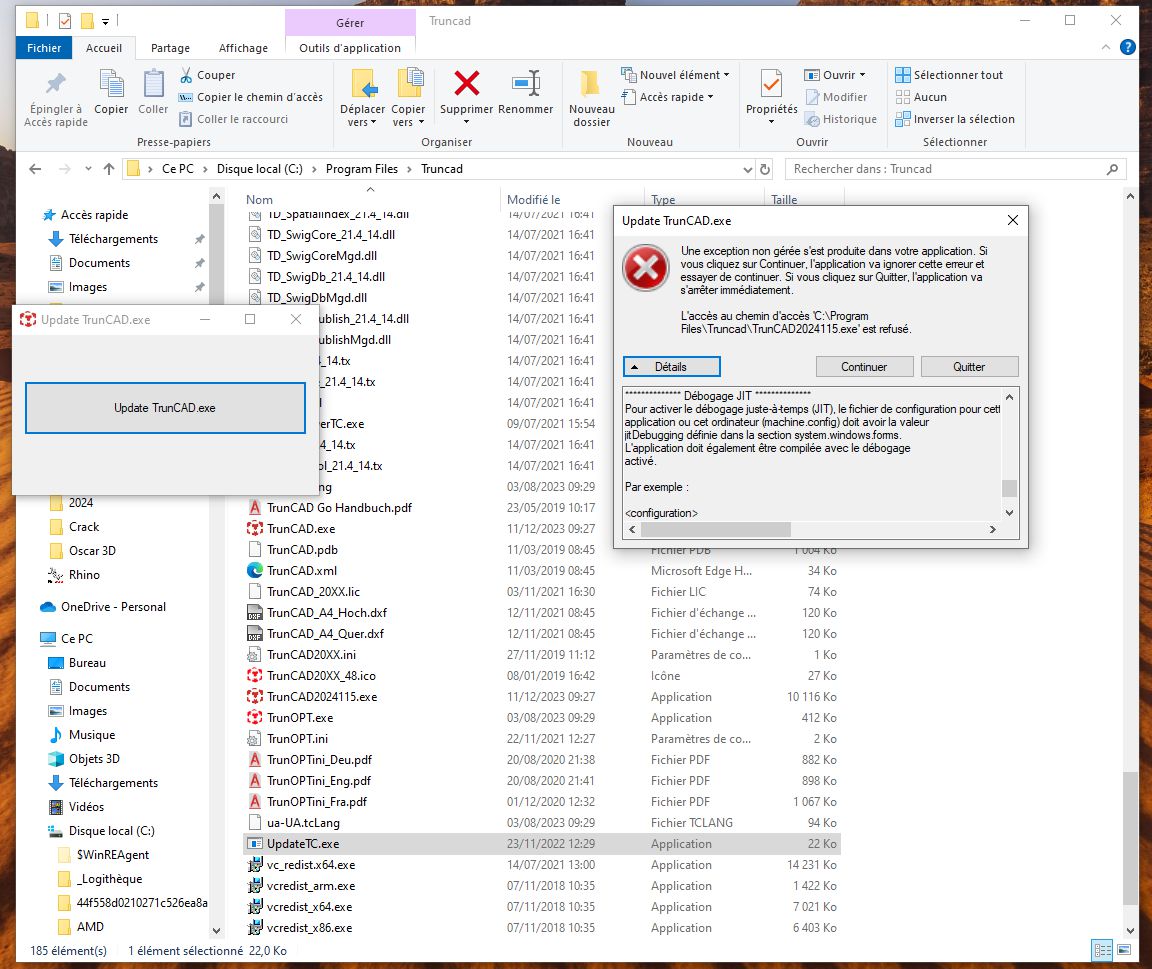Screen dimensions: 1152x969
Task: Open the Fichier tab
Action: (44, 48)
